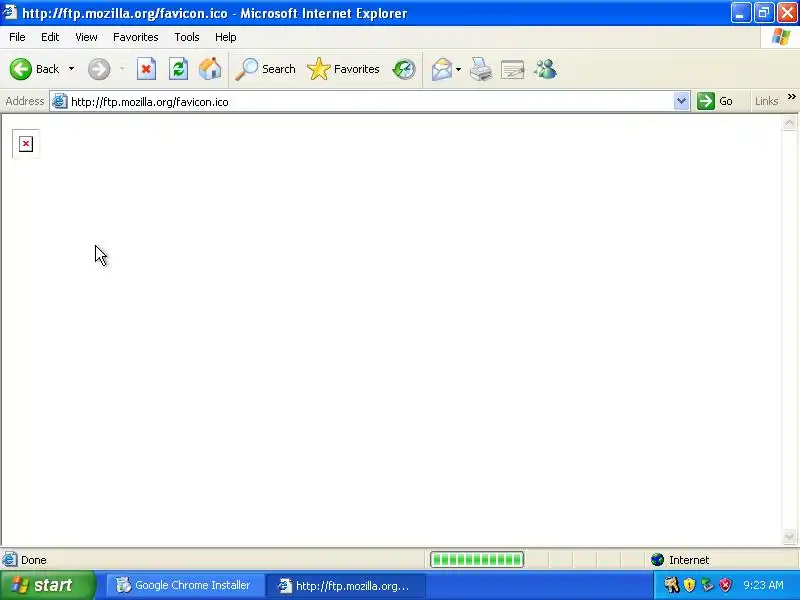Click the Windows flag logo

click(x=781, y=37)
